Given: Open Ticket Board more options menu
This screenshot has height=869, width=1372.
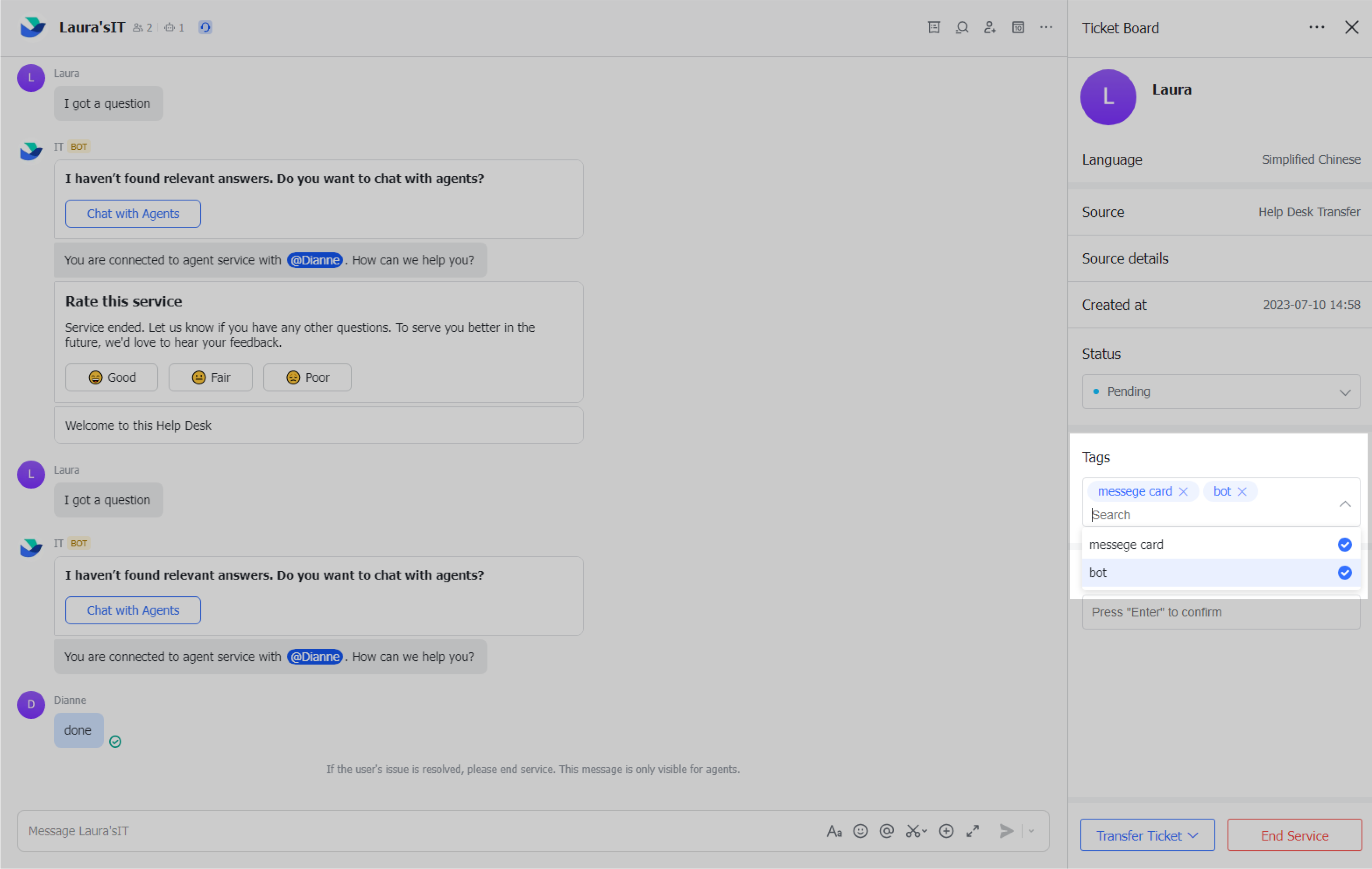Looking at the screenshot, I should 1316,27.
